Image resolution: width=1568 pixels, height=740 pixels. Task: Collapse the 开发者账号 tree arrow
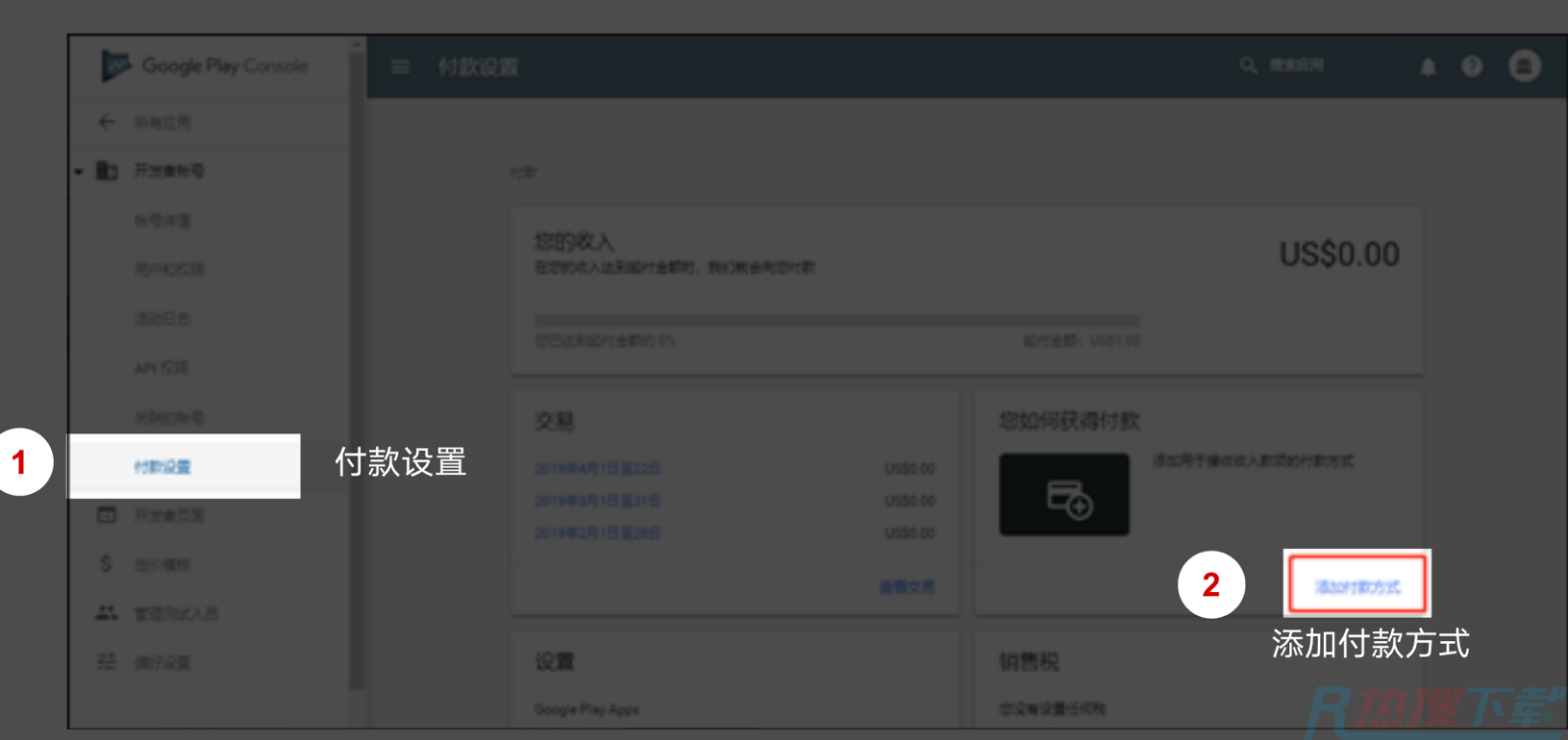click(x=79, y=172)
